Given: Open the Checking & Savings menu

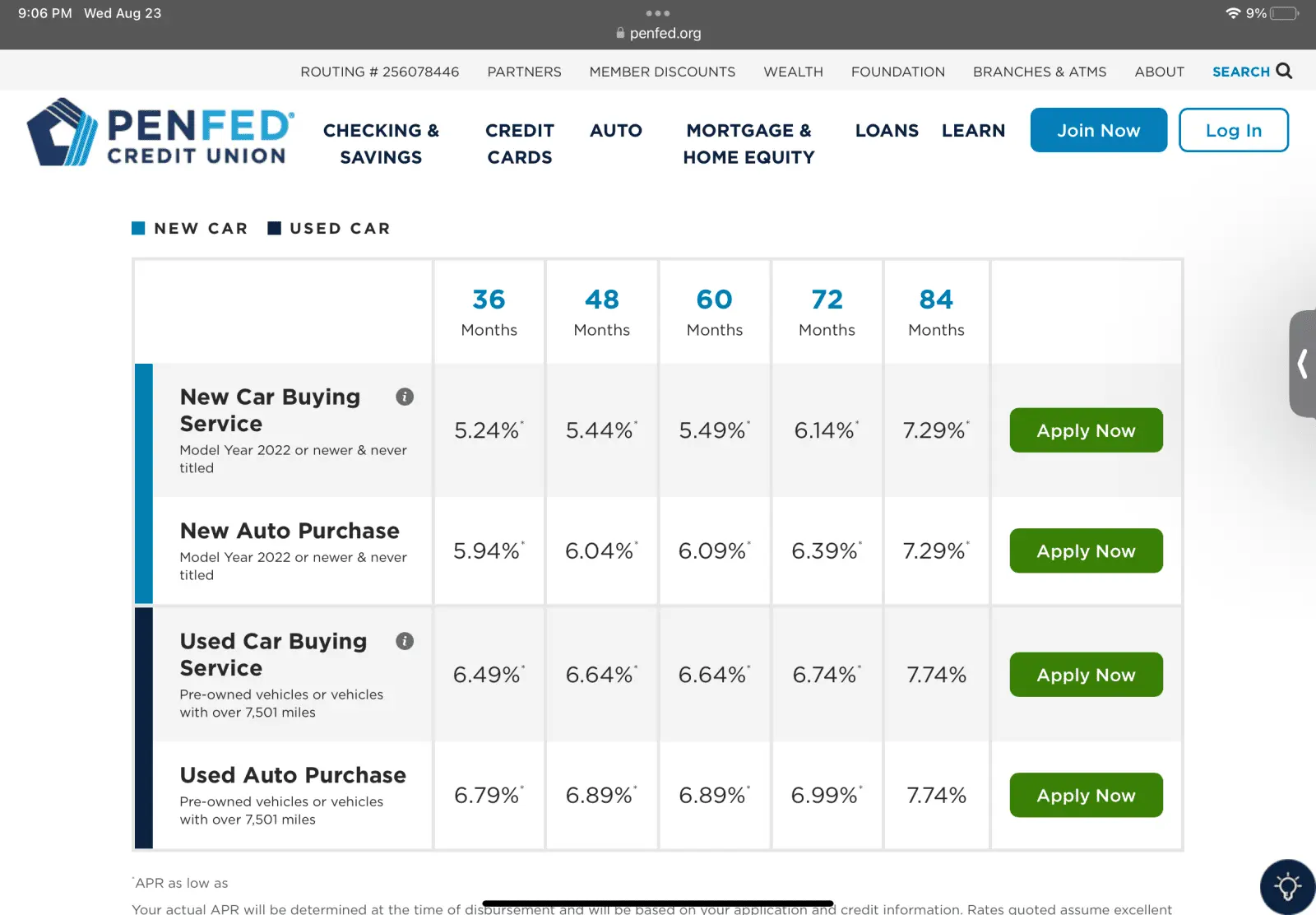Looking at the screenshot, I should click(381, 144).
